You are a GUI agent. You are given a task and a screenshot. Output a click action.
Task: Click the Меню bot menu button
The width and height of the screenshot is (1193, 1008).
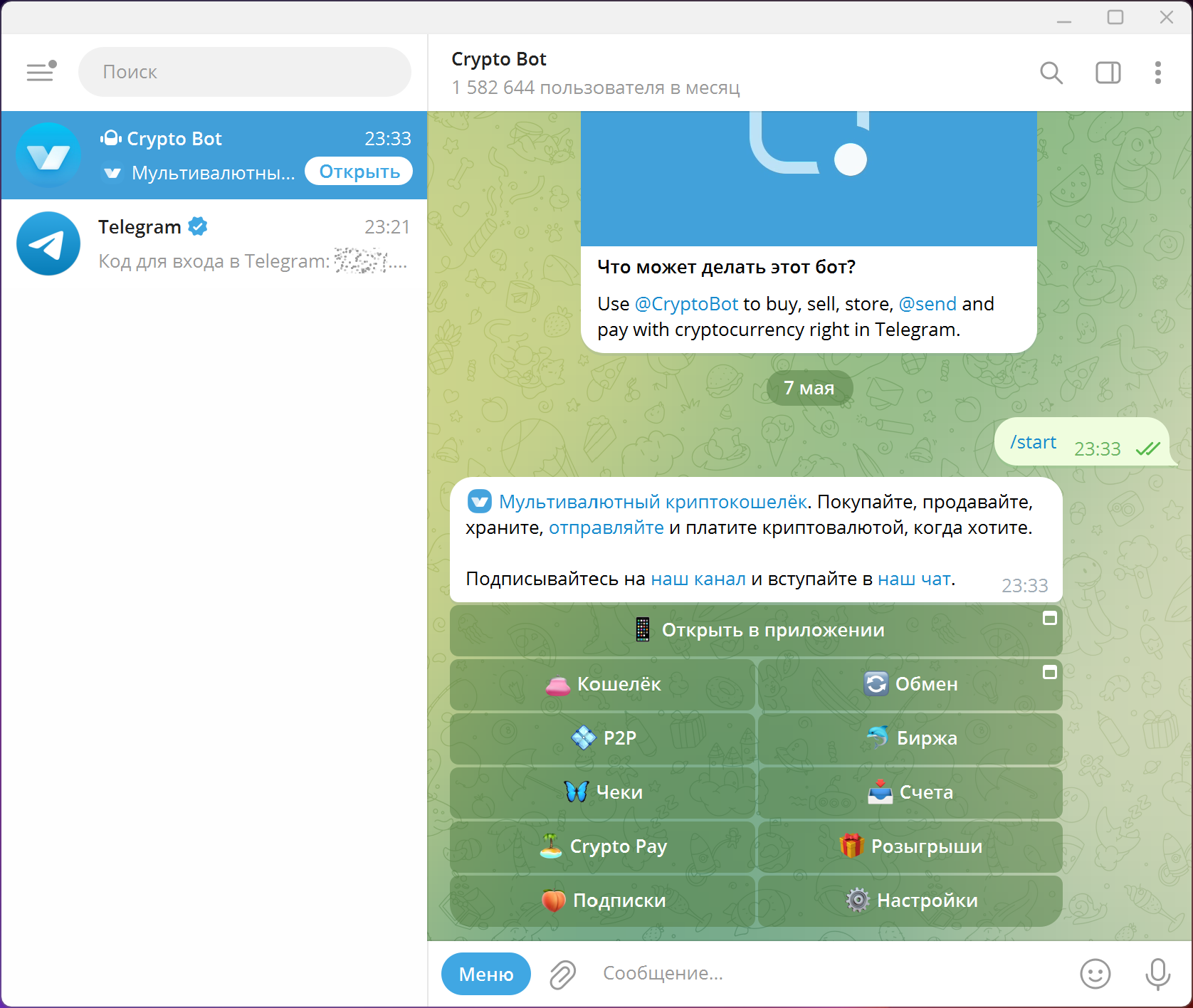click(x=486, y=974)
